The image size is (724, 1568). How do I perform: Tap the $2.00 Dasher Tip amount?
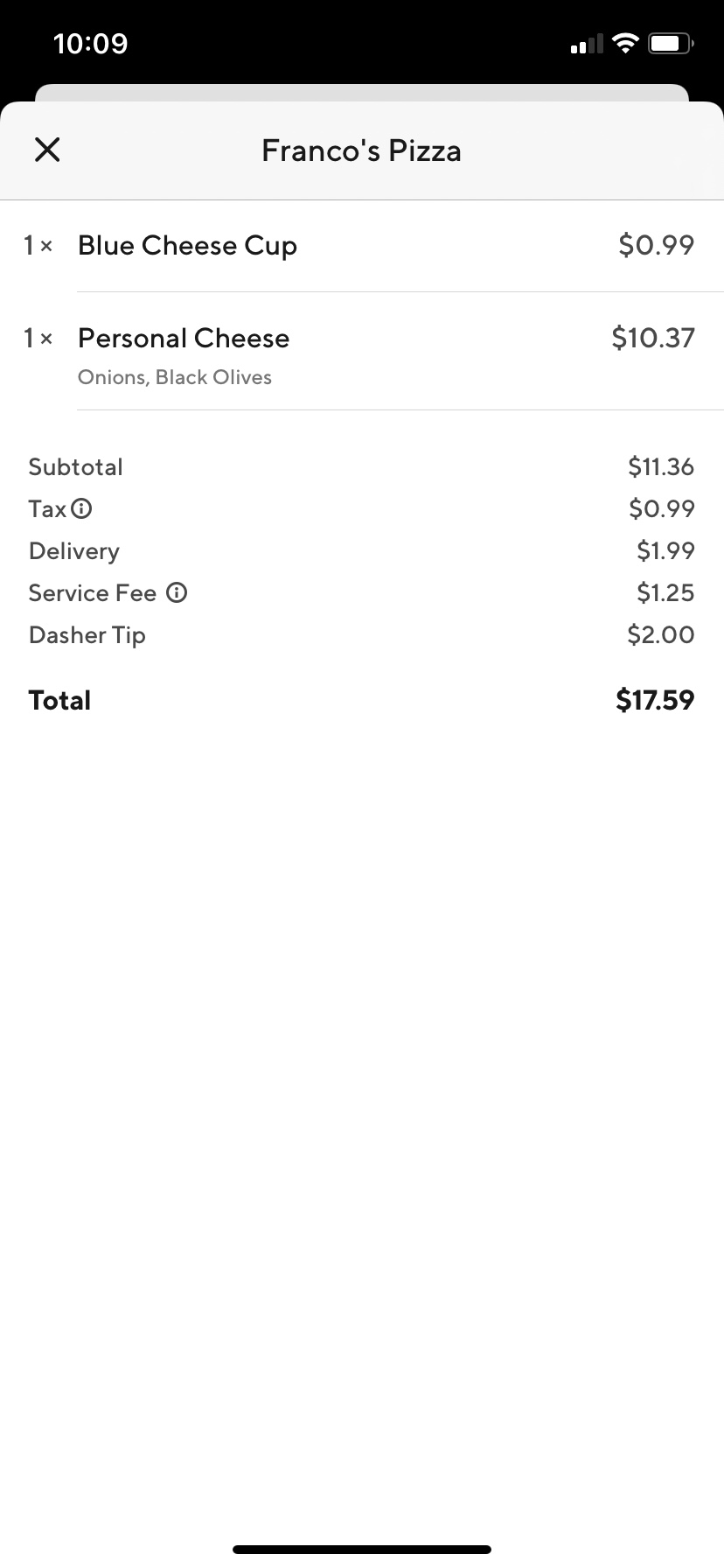(660, 634)
